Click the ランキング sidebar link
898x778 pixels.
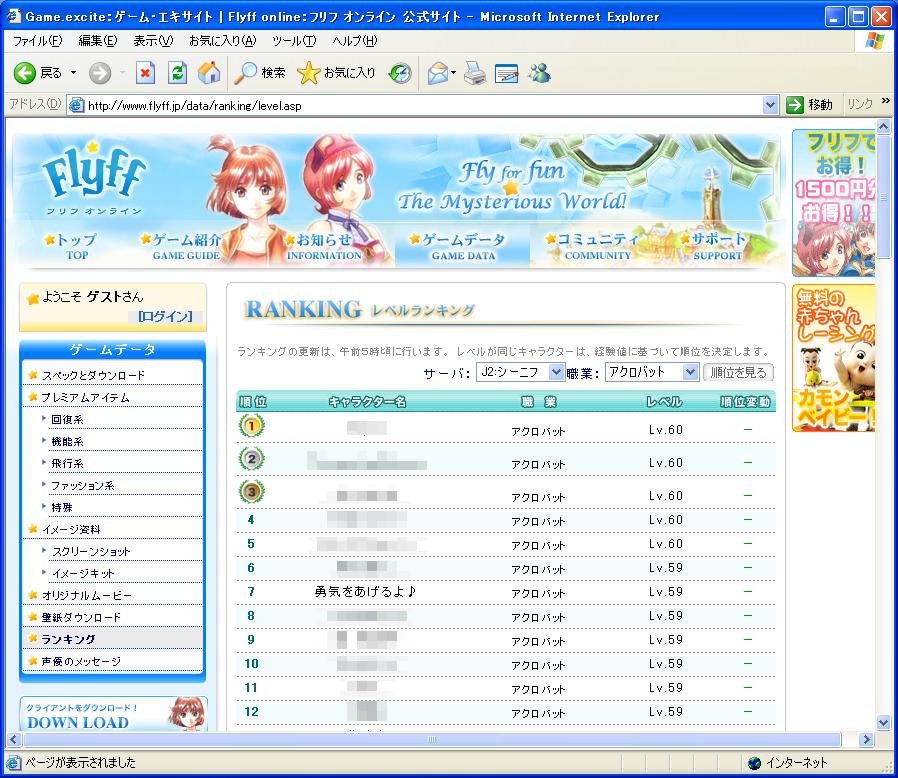click(68, 639)
